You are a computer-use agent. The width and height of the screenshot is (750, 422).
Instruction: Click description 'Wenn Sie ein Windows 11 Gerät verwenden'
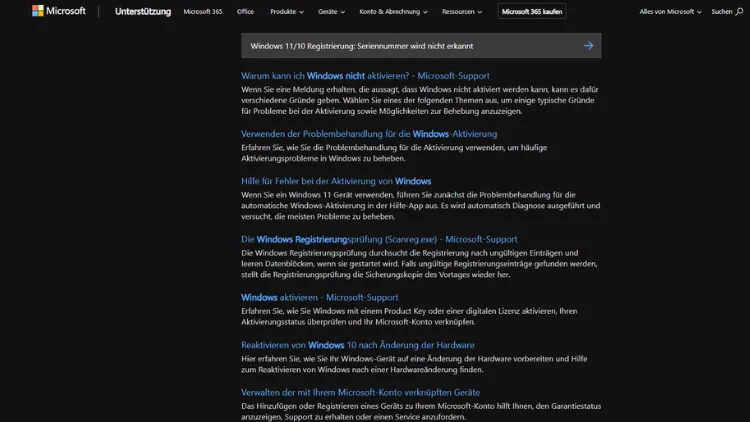[x=420, y=206]
